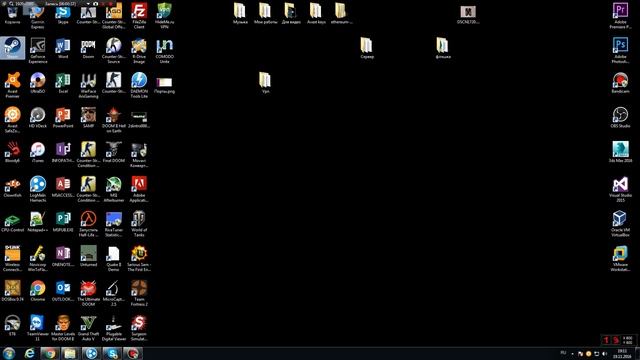Select the PNG image file on desktop
640x360 pixels.
[x=164, y=85]
